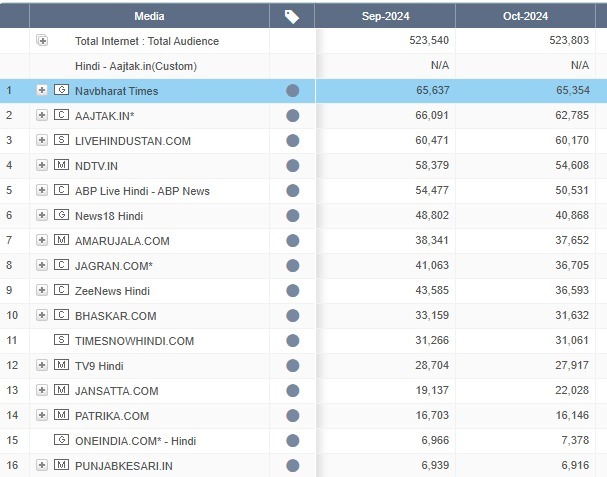Viewport: 607px width, 477px height.
Task: Click the M type icon beside TV9 Hindi
Action: 61,365
